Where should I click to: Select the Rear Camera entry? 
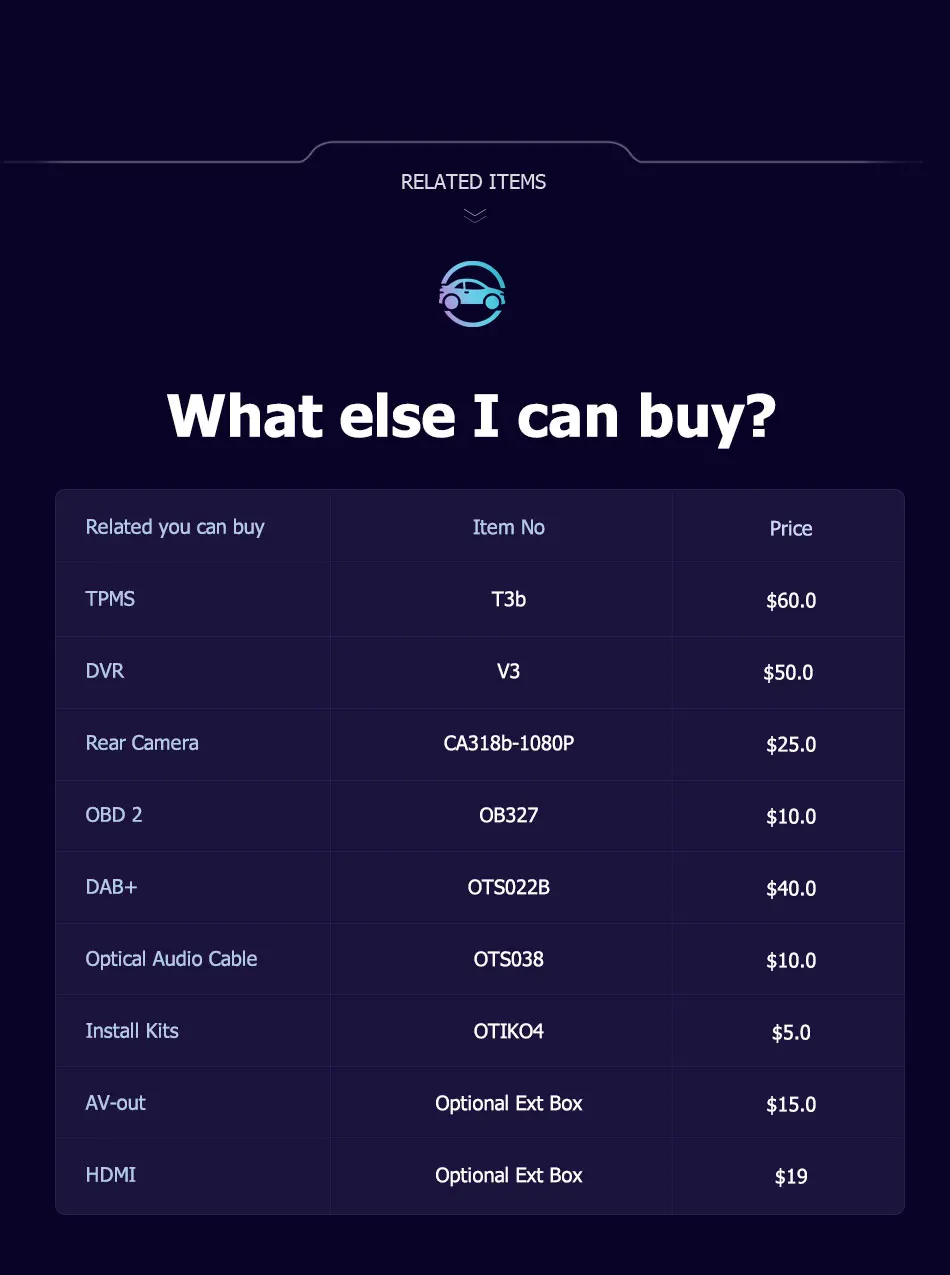pos(142,743)
